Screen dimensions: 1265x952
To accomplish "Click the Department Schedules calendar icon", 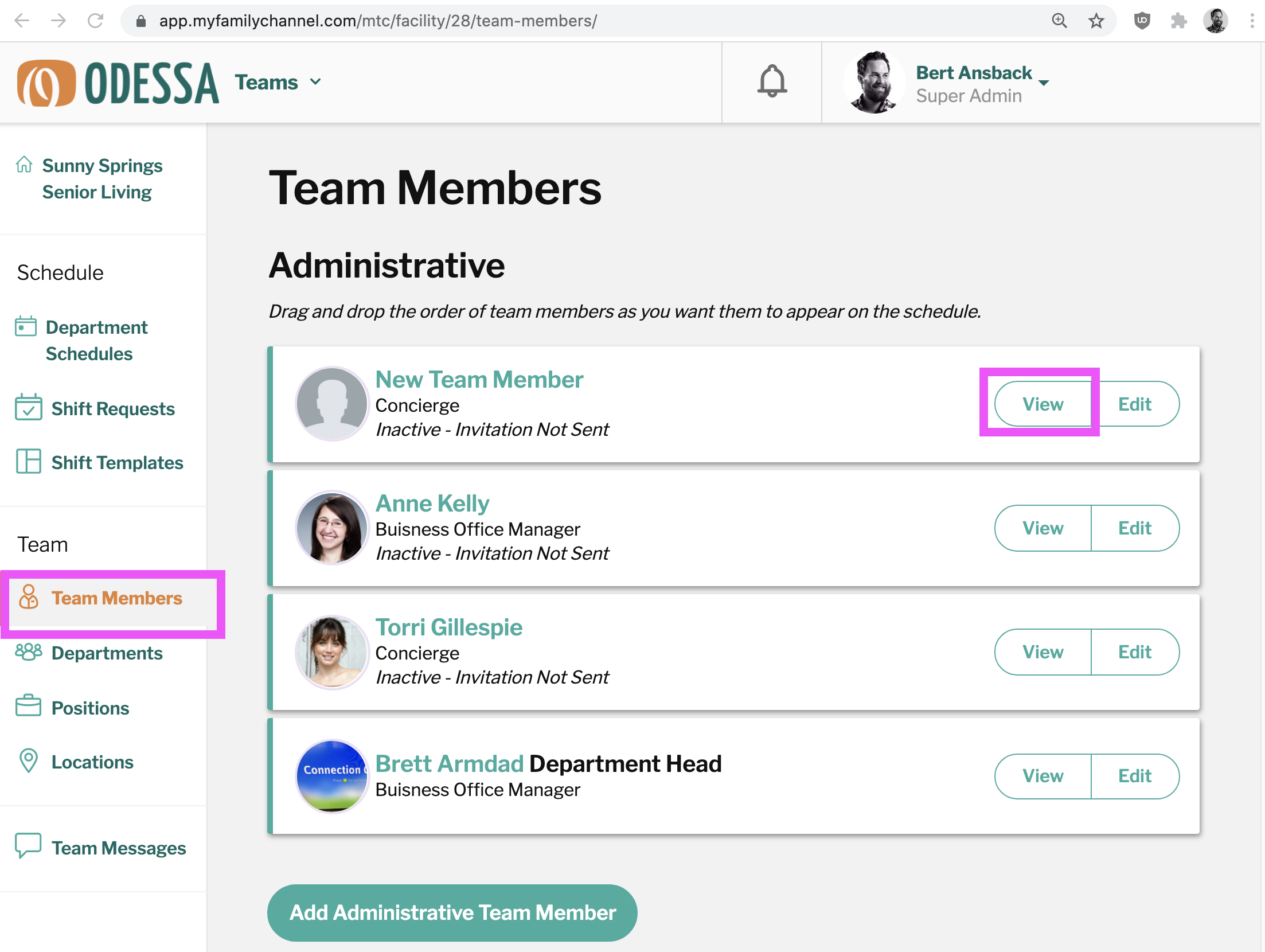I will click(26, 326).
